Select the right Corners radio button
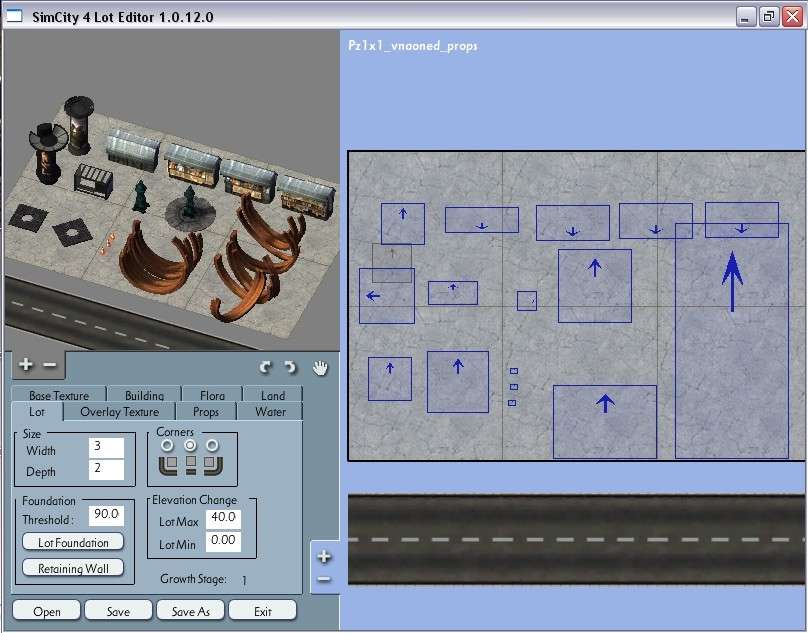The height and width of the screenshot is (633, 808). [212, 445]
